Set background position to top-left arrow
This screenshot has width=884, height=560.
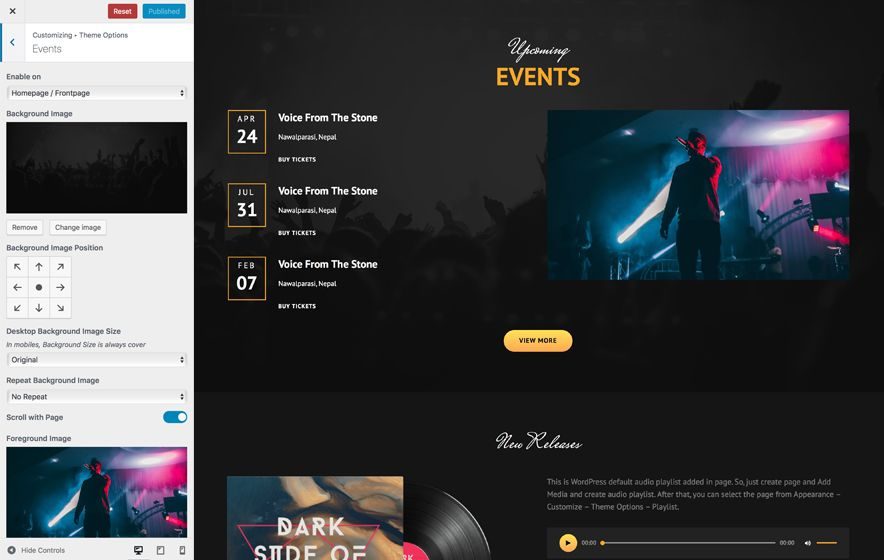(17, 267)
